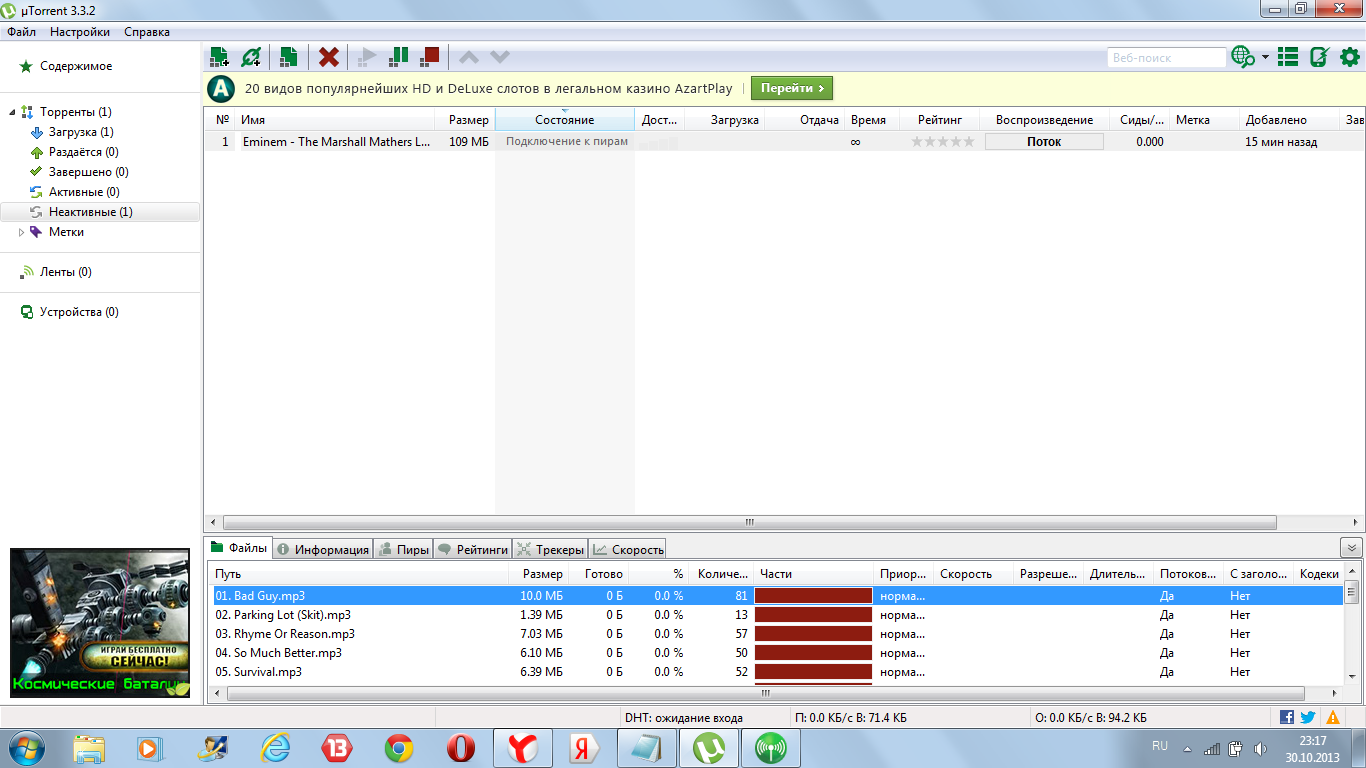Switch to the Файлы tab
The height and width of the screenshot is (768, 1366).
tap(239, 548)
